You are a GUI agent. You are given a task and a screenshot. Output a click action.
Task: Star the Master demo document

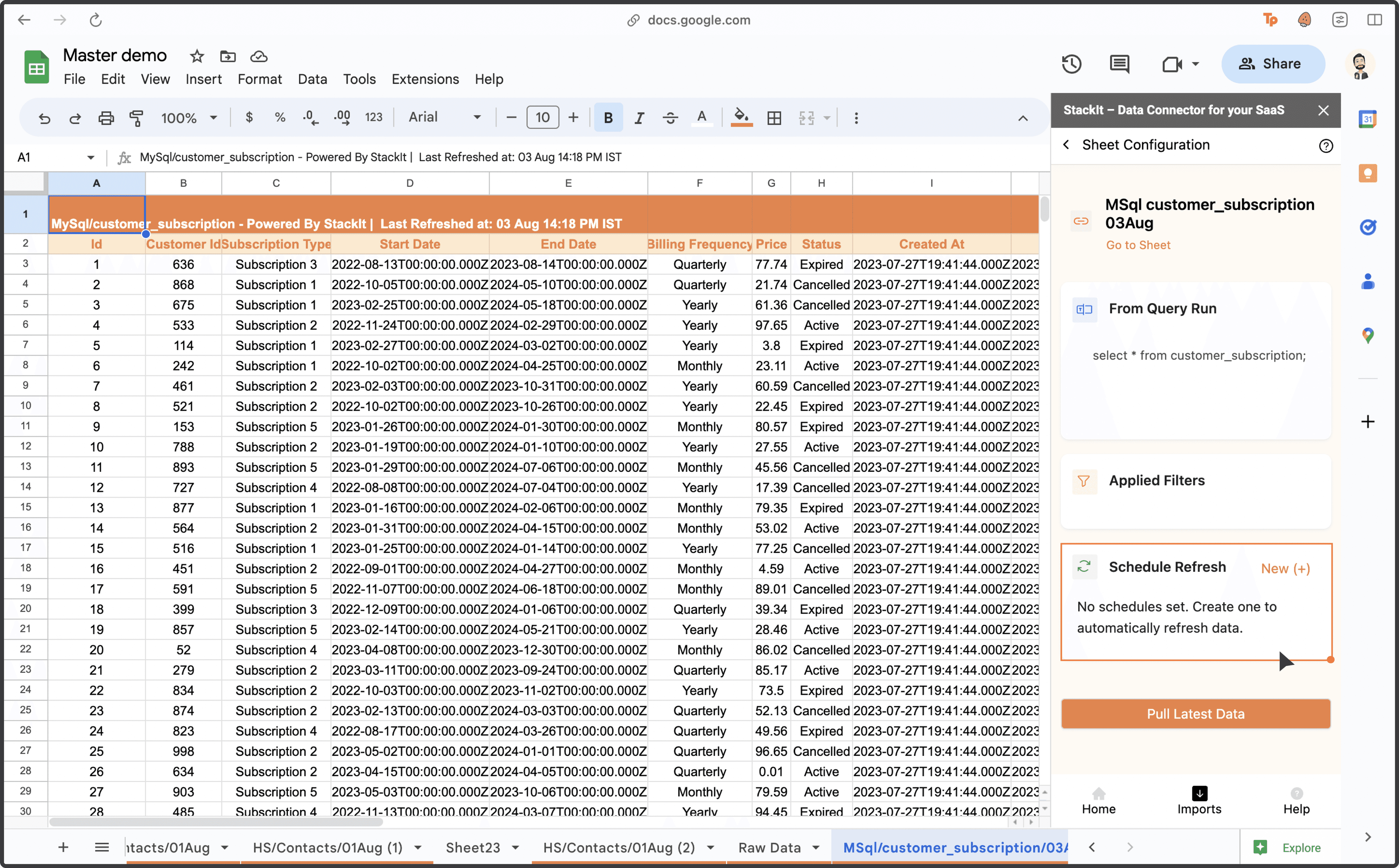pyautogui.click(x=197, y=56)
